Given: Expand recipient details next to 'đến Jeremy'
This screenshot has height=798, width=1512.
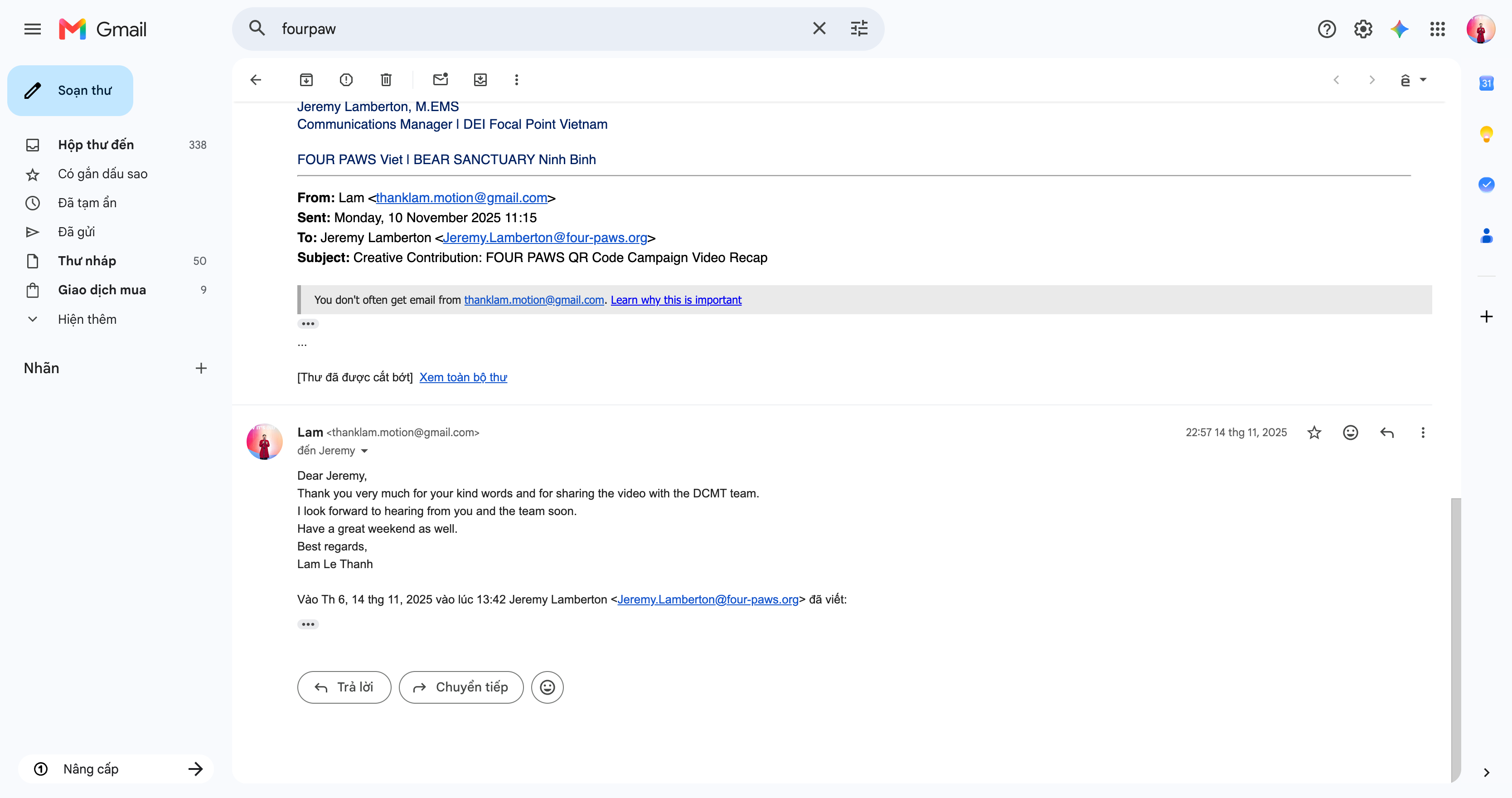Looking at the screenshot, I should 364,451.
